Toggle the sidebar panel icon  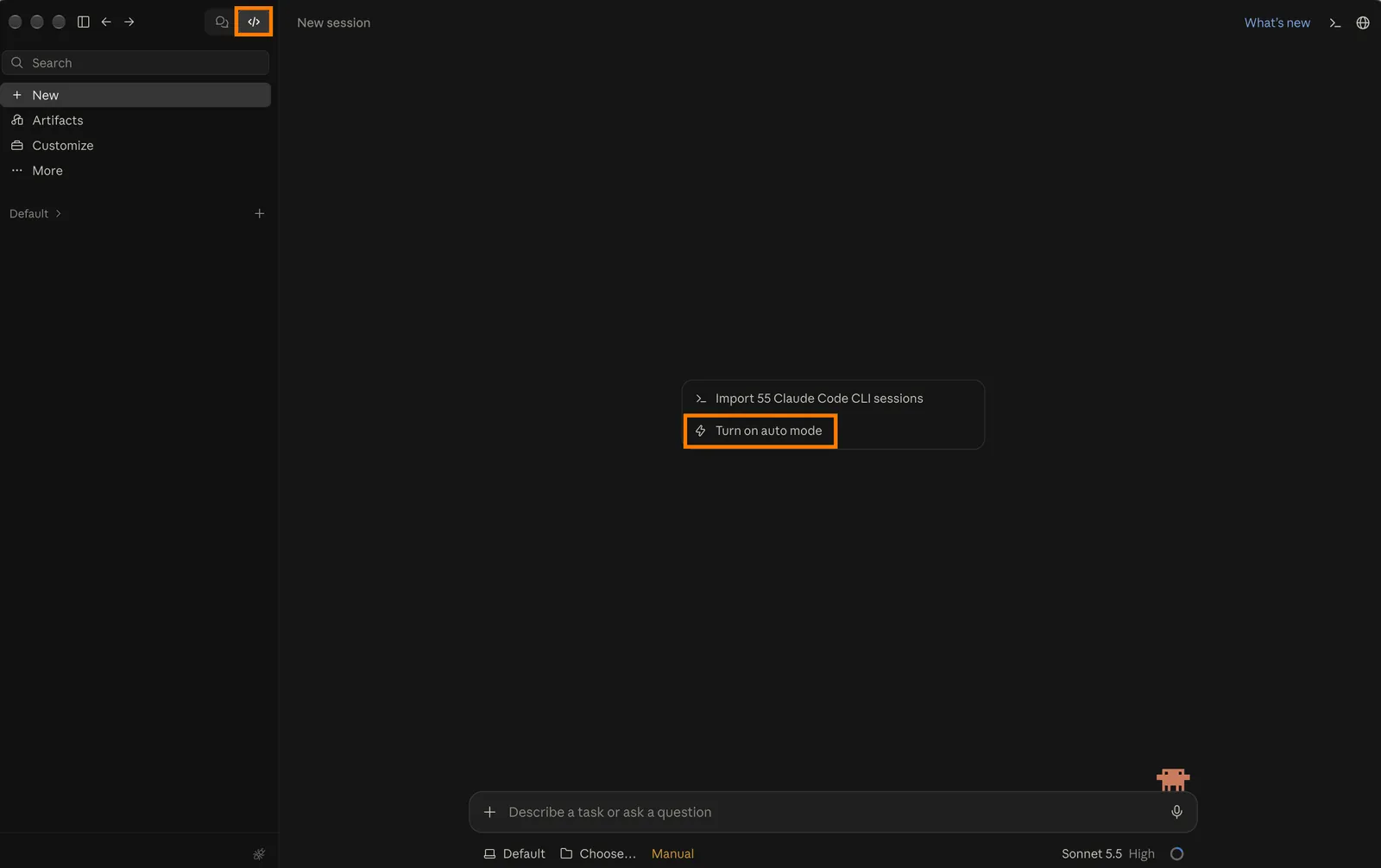coord(84,22)
